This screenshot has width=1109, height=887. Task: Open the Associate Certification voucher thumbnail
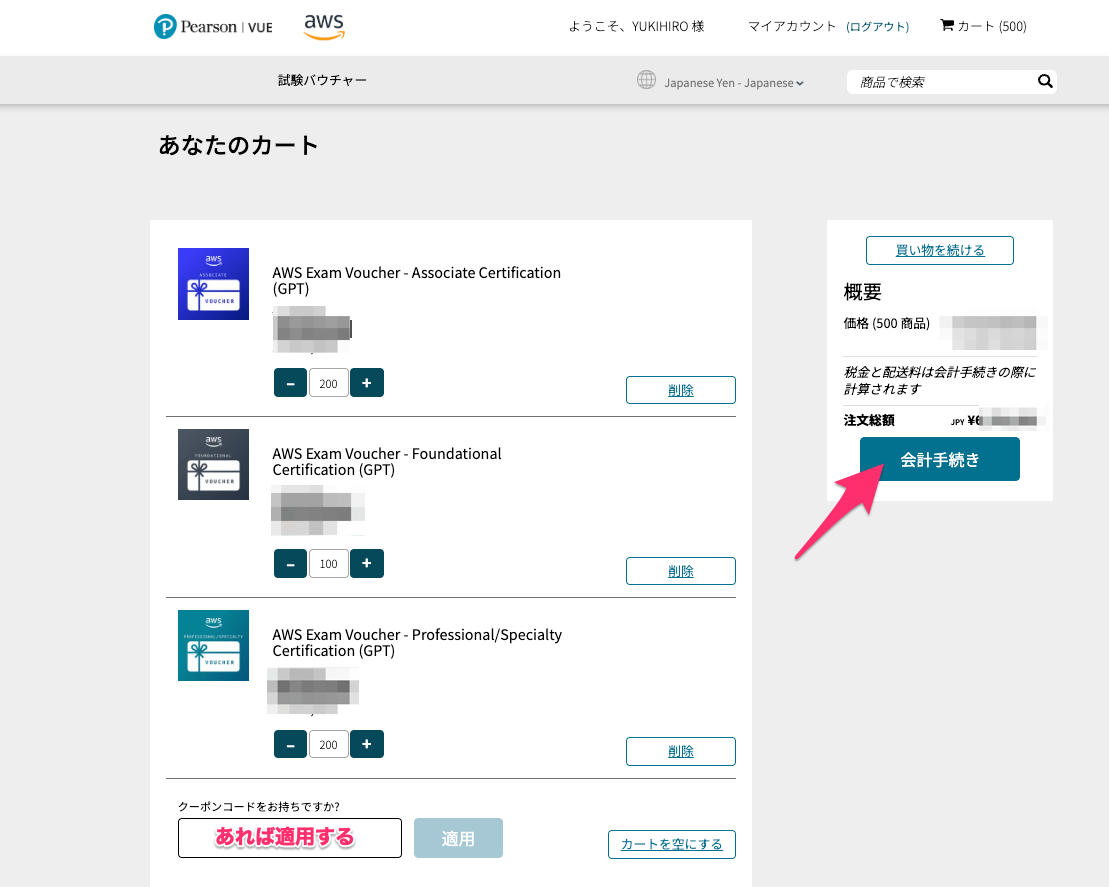(213, 284)
